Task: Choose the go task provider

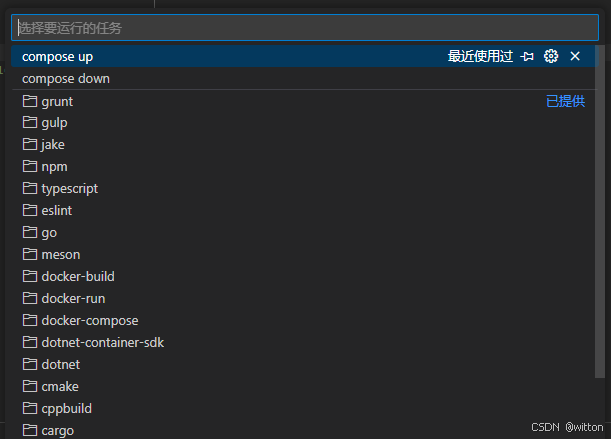Action: [x=49, y=233]
